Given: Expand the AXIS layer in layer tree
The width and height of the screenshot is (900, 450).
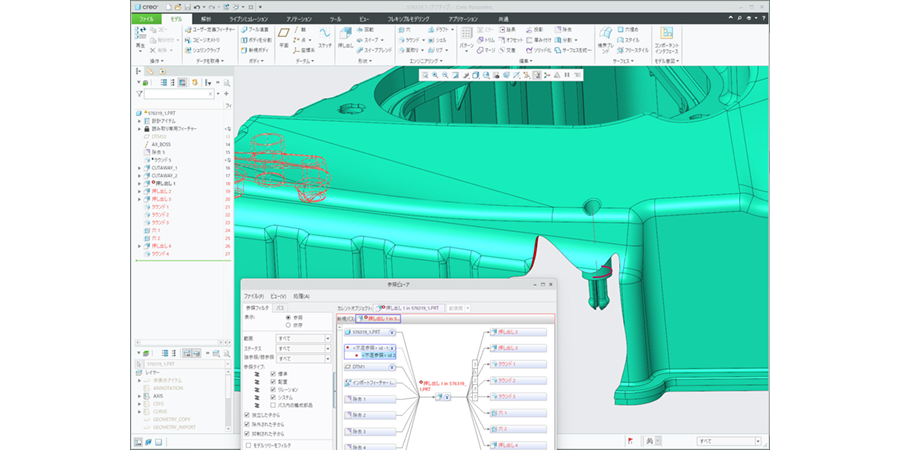Looking at the screenshot, I should coord(139,395).
